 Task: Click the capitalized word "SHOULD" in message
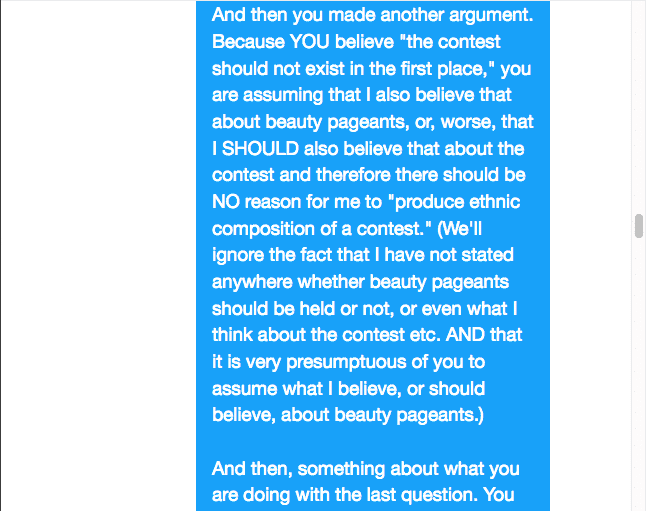[x=260, y=148]
